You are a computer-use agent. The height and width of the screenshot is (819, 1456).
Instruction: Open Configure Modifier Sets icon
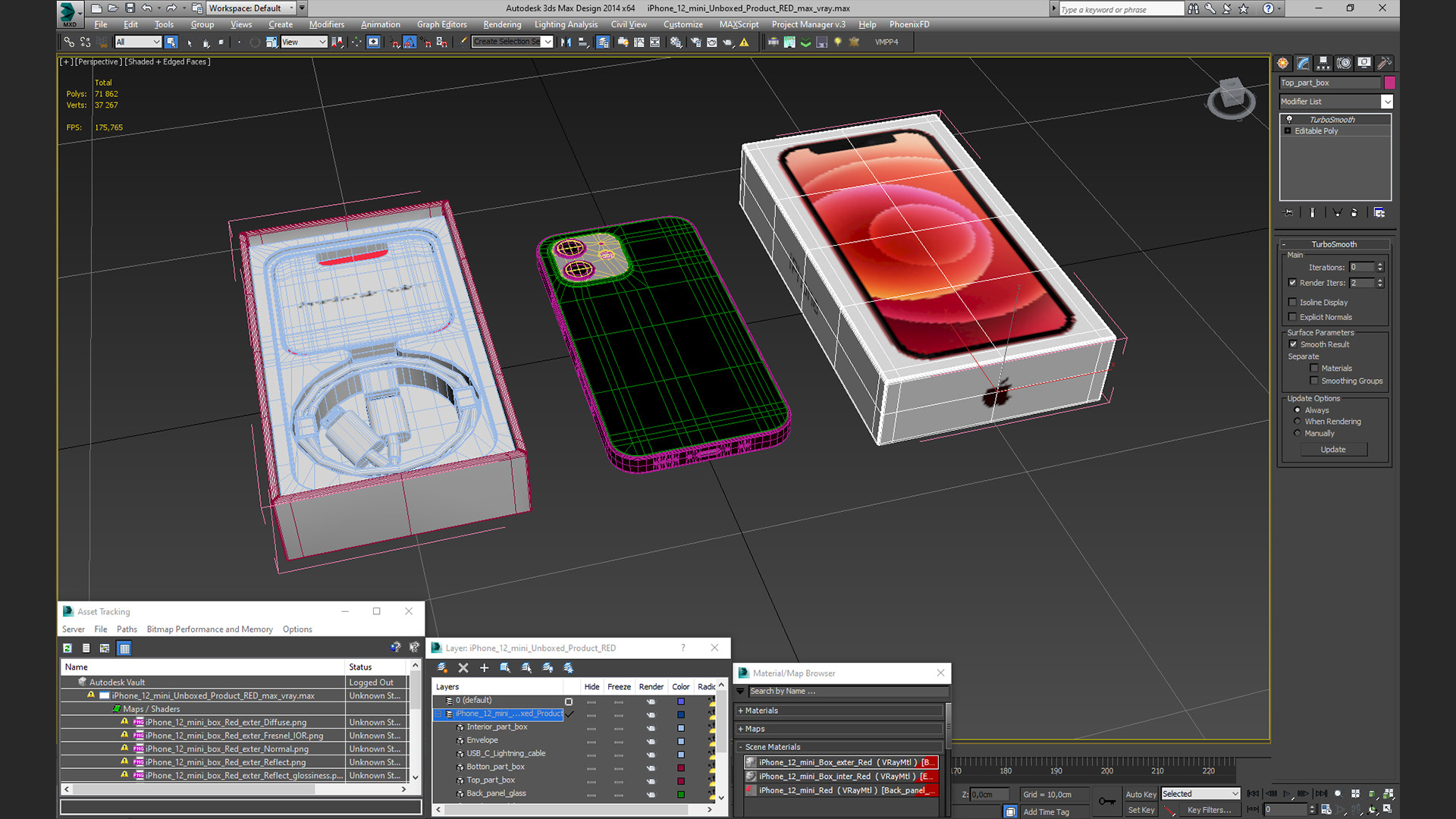tap(1379, 213)
